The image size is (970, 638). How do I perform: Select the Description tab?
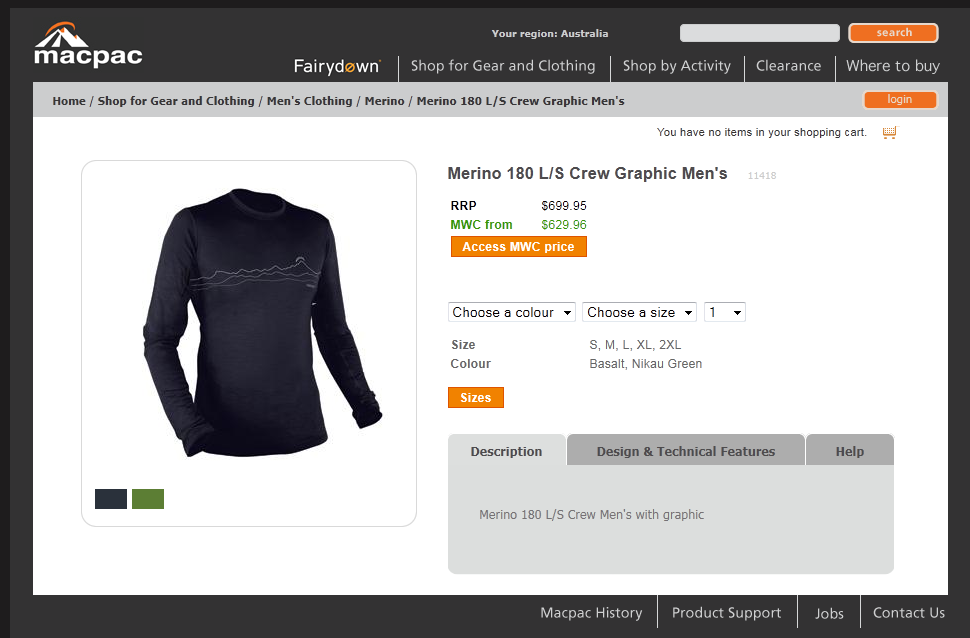(x=506, y=451)
